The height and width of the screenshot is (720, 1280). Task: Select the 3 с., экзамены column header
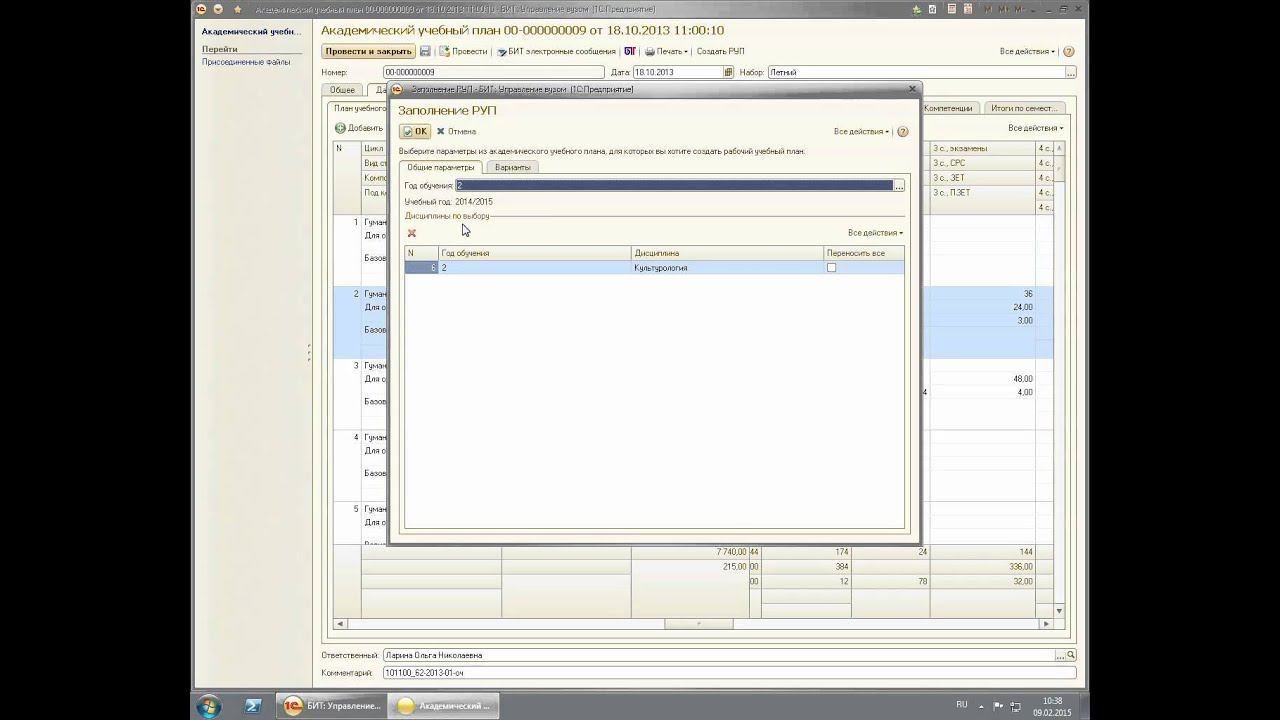pyautogui.click(x=983, y=148)
